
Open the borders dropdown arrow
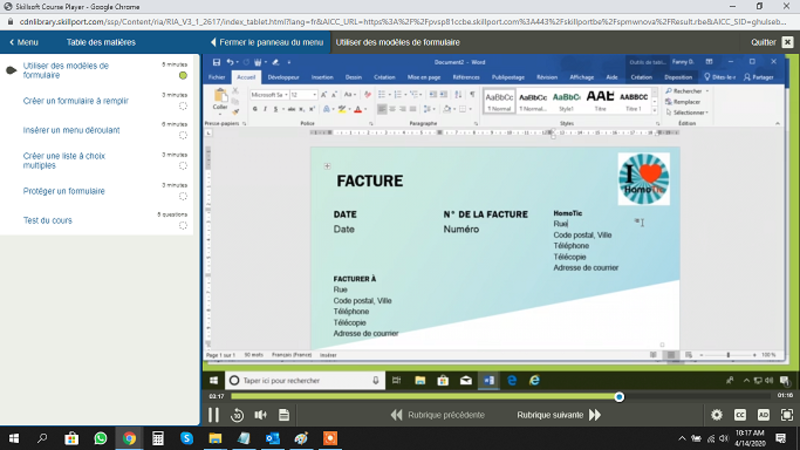(x=470, y=109)
